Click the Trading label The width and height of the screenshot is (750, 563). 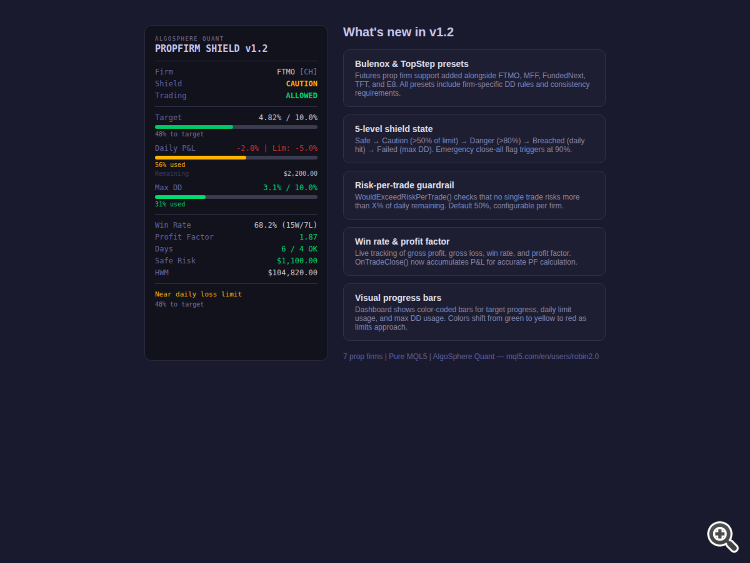click(x=171, y=96)
